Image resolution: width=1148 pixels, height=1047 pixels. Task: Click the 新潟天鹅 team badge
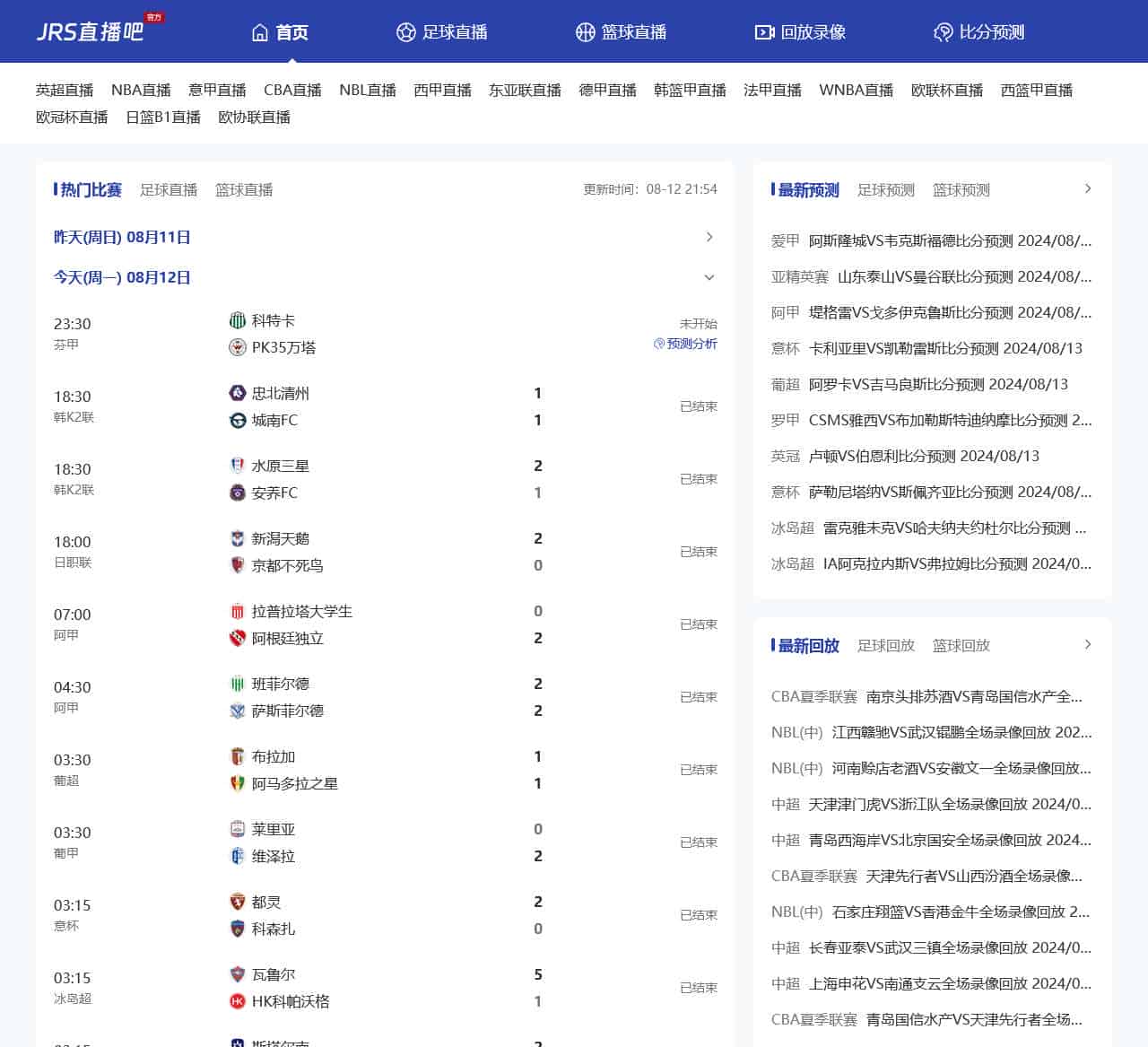coord(238,538)
